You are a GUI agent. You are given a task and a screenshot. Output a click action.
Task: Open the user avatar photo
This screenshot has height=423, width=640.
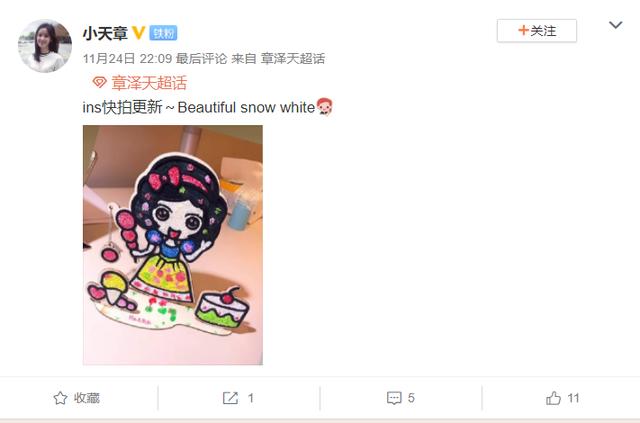click(x=45, y=46)
